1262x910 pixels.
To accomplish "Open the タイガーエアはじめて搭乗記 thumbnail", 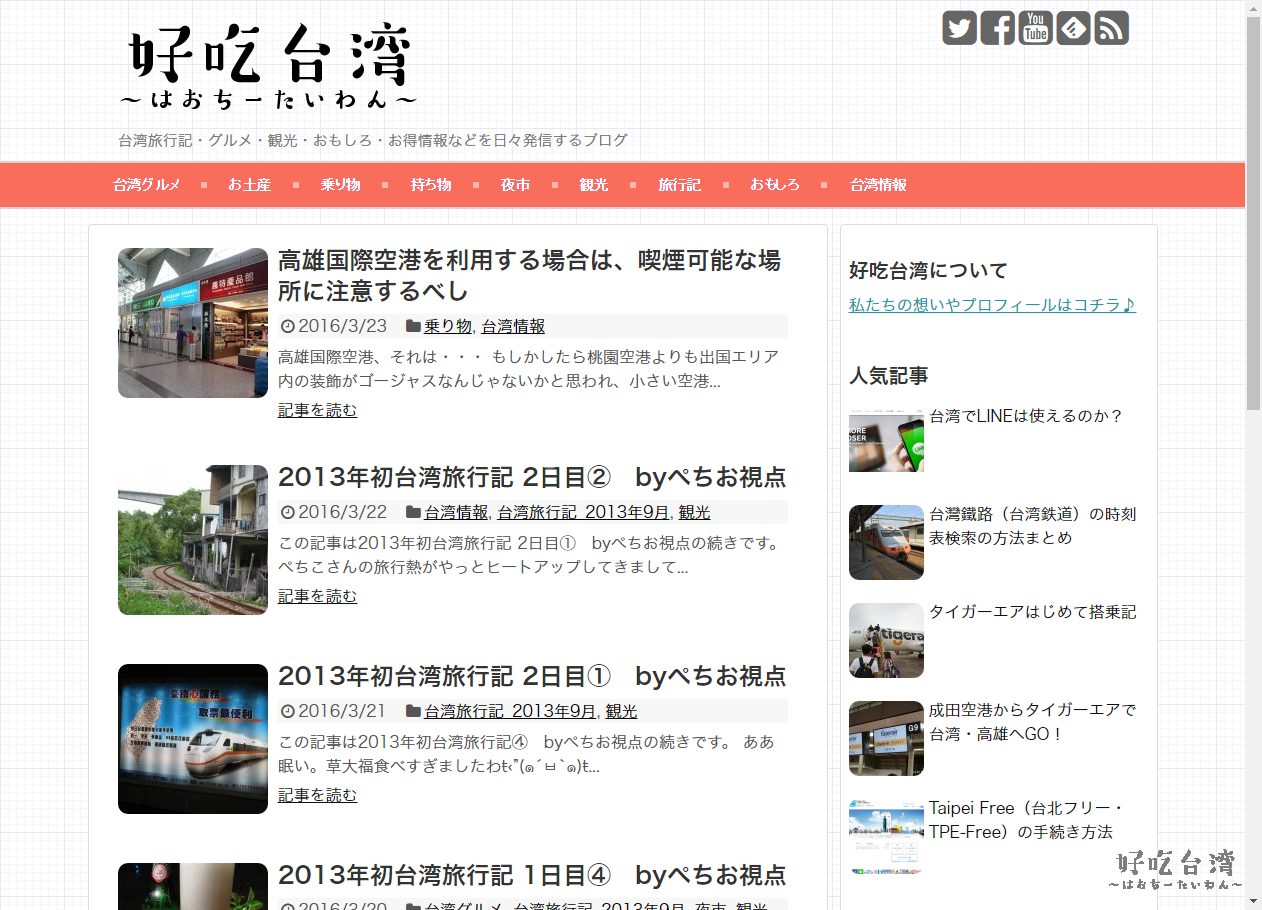I will coord(886,640).
